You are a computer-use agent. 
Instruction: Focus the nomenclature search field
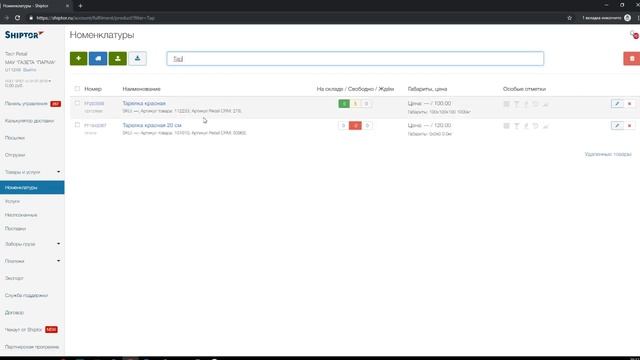click(x=355, y=58)
